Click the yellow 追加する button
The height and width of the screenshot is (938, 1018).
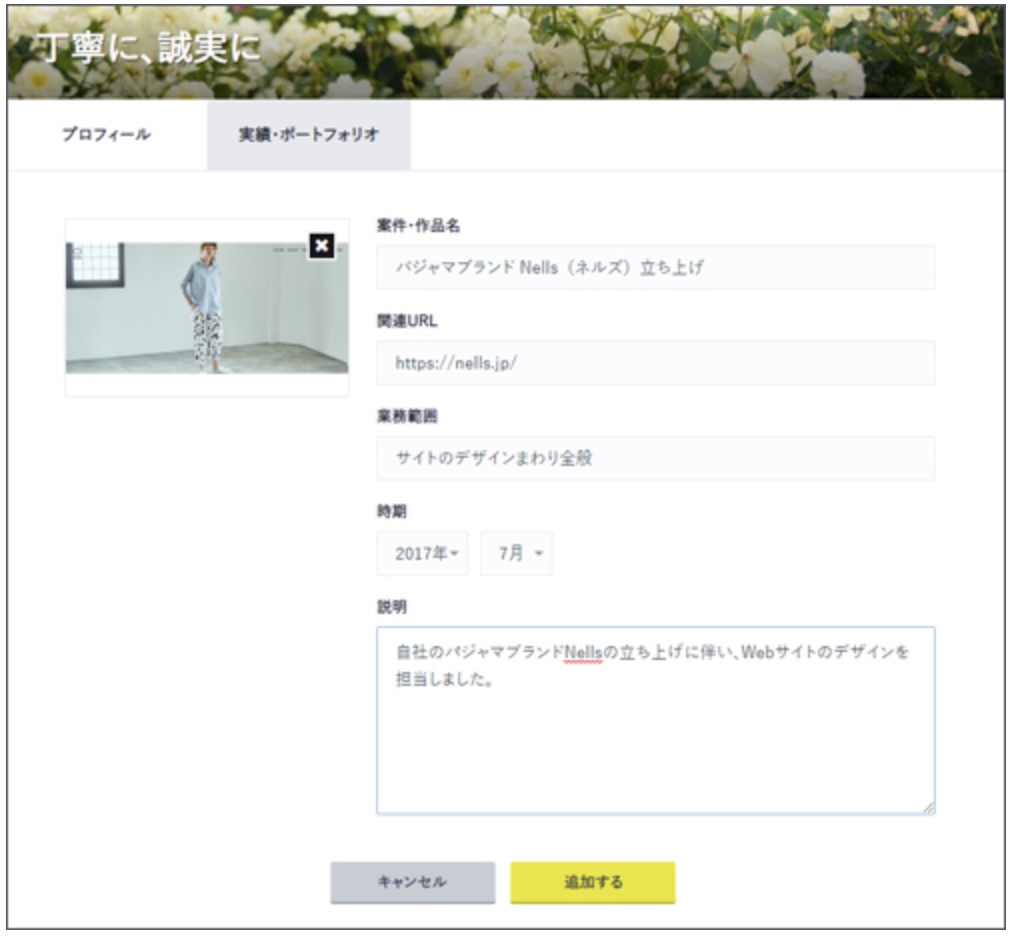pos(593,882)
